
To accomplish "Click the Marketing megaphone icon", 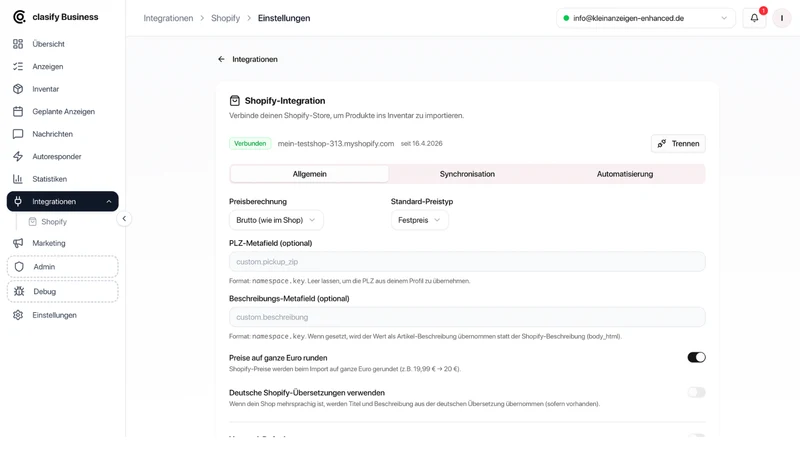I will [18, 243].
